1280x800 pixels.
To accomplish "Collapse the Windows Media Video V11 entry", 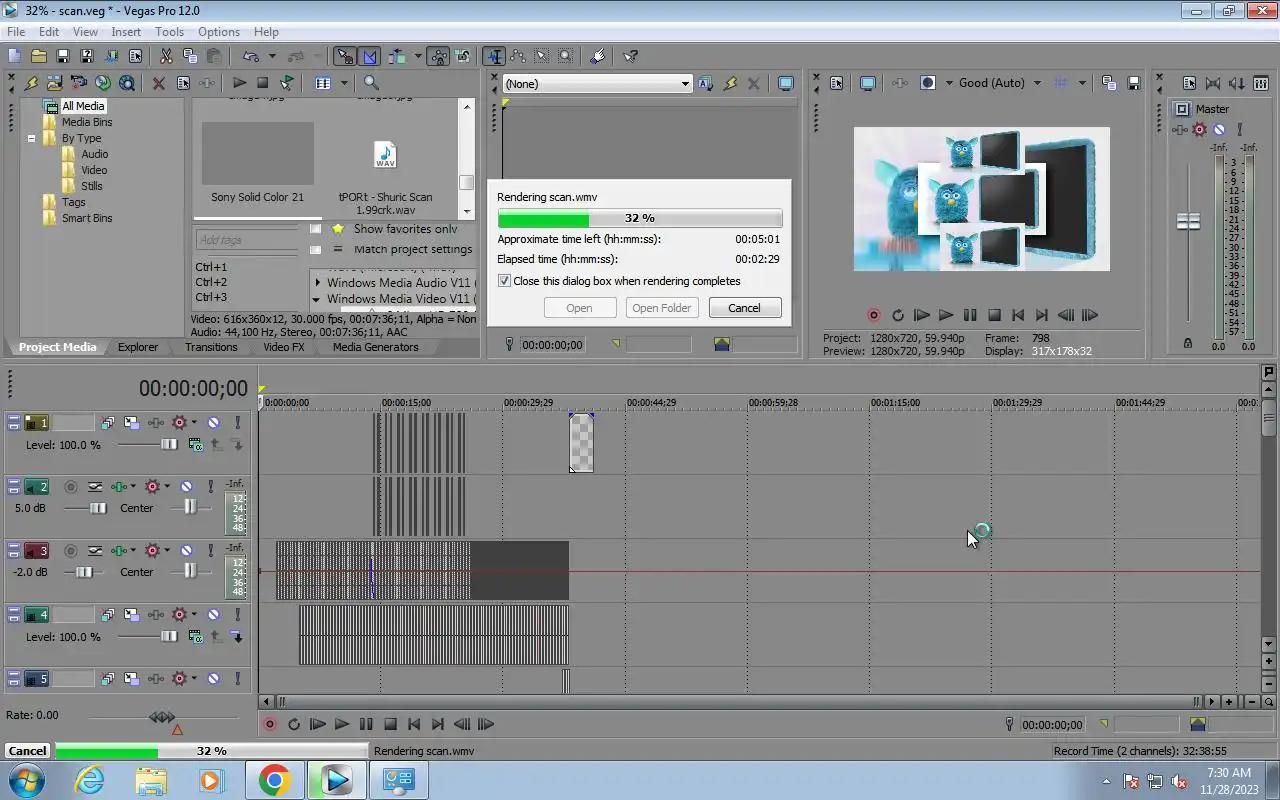I will (x=317, y=299).
